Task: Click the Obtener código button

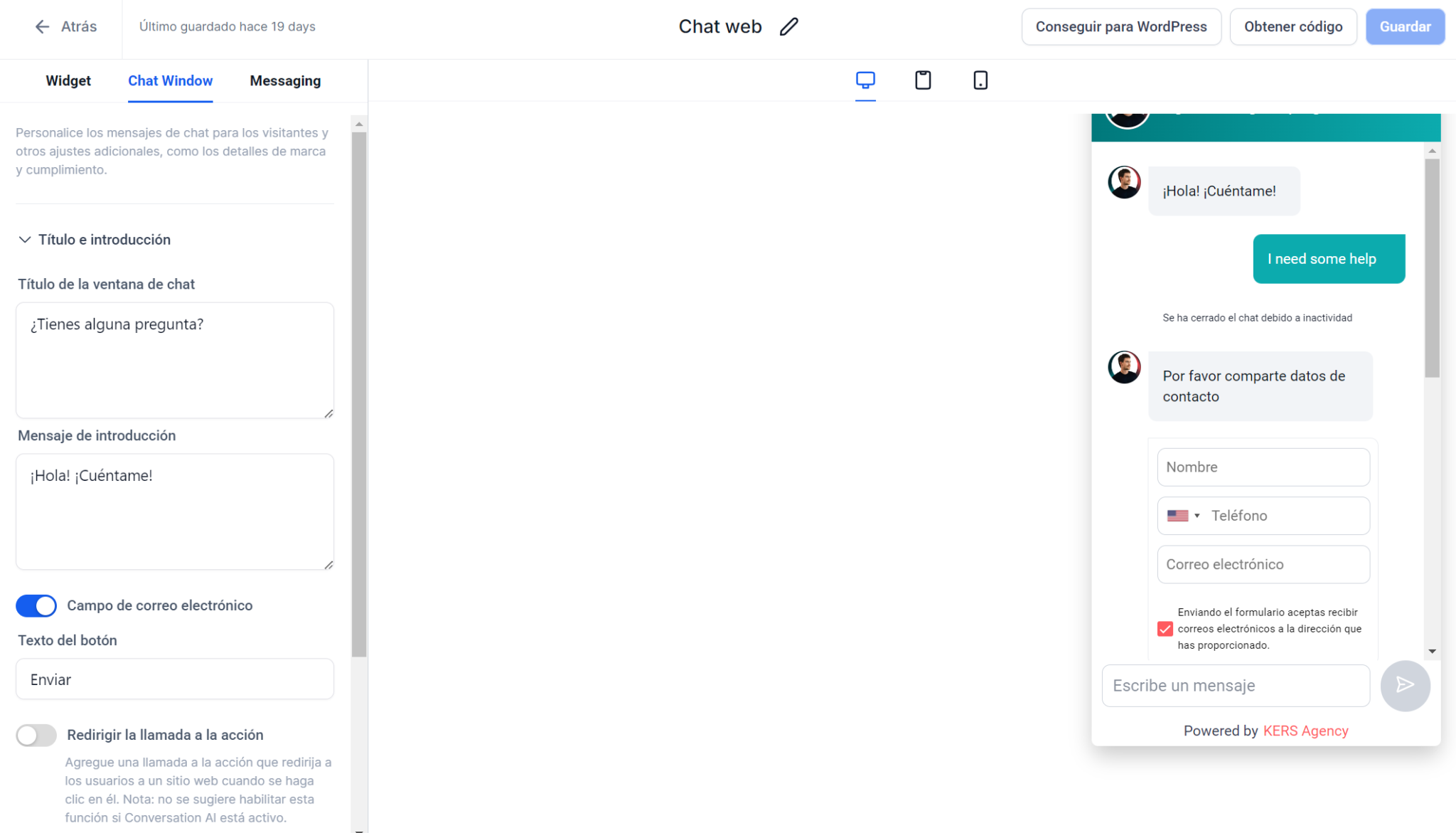Action: tap(1293, 27)
